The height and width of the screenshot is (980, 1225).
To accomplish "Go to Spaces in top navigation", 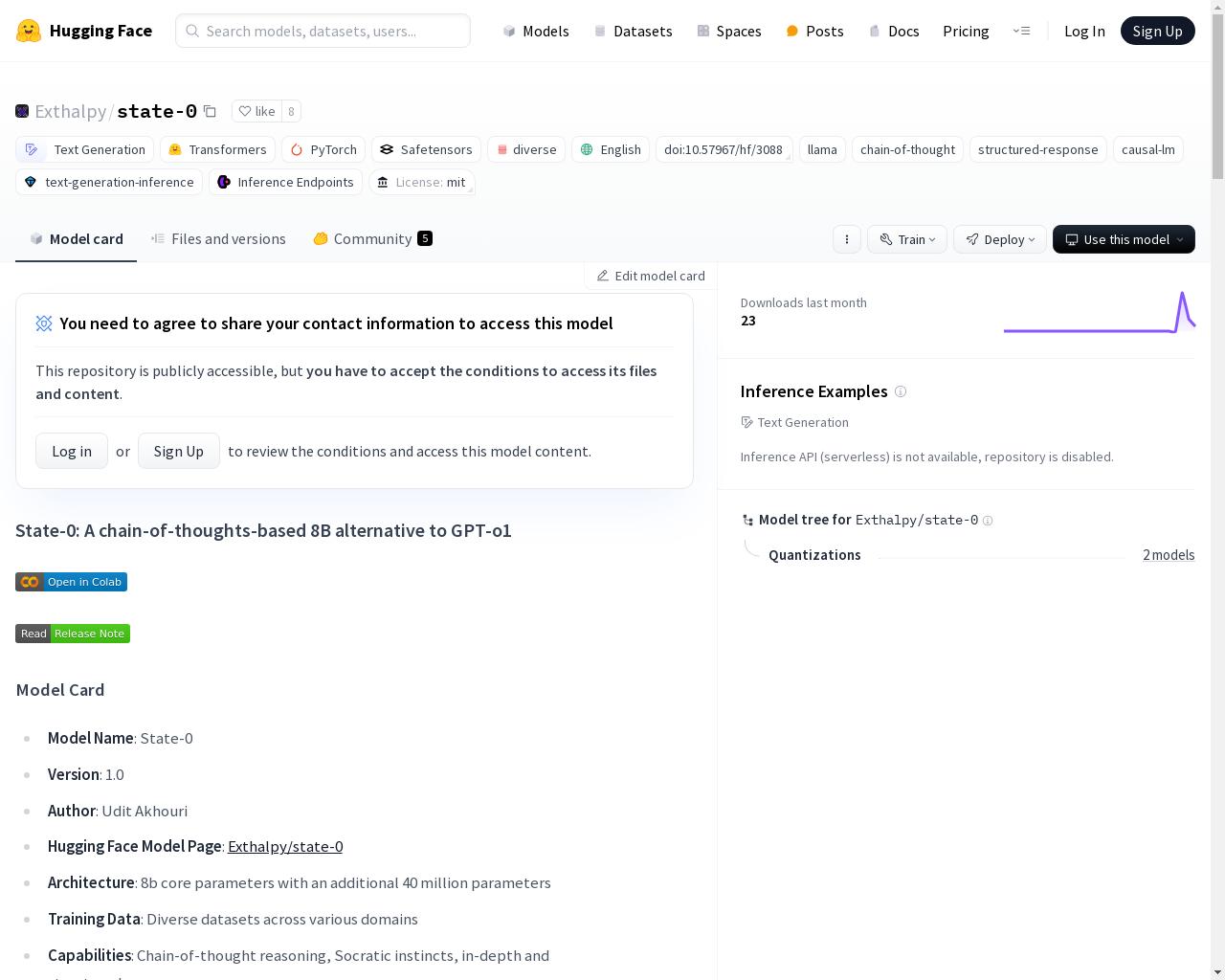I will tap(729, 31).
